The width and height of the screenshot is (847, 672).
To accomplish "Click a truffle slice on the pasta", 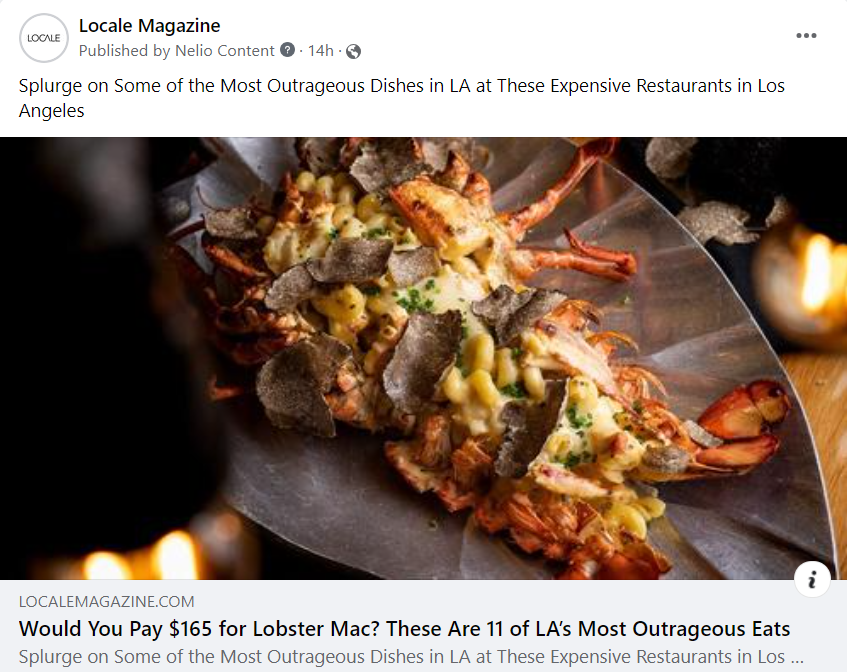I will tap(421, 357).
